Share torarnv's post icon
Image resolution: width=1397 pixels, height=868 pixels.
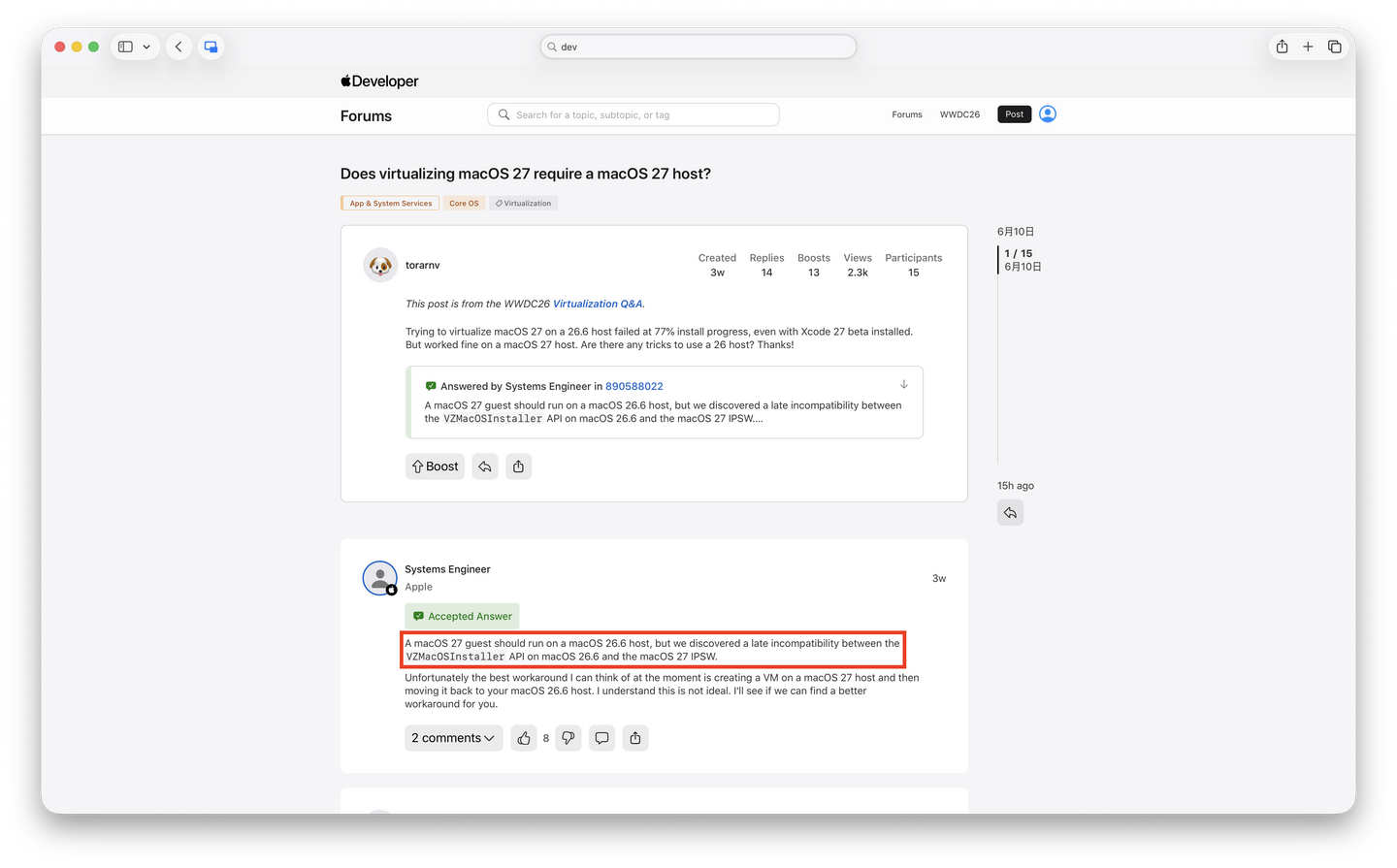click(x=518, y=466)
